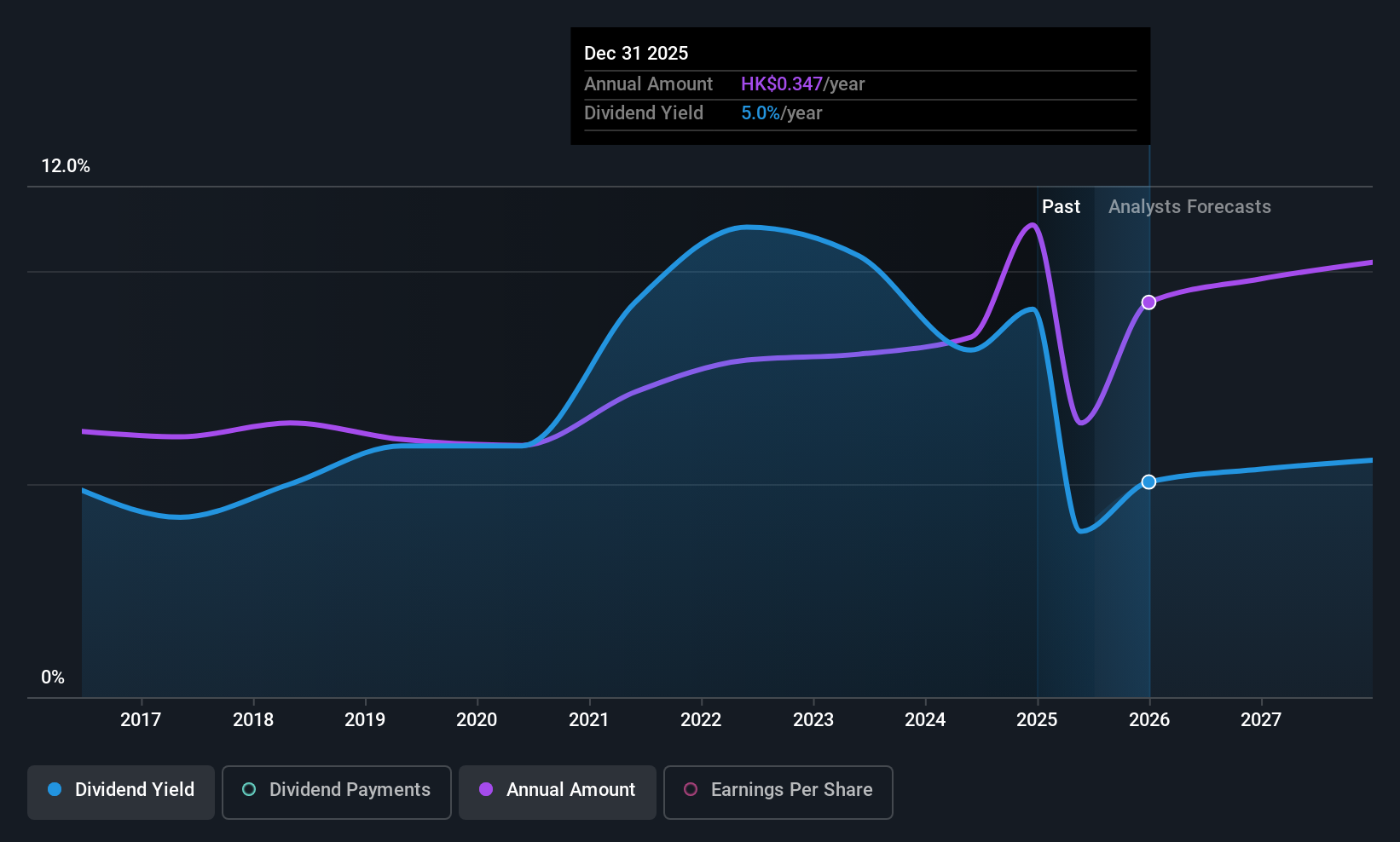Click the 2021 x-axis label
1400x842 pixels.
(x=589, y=720)
